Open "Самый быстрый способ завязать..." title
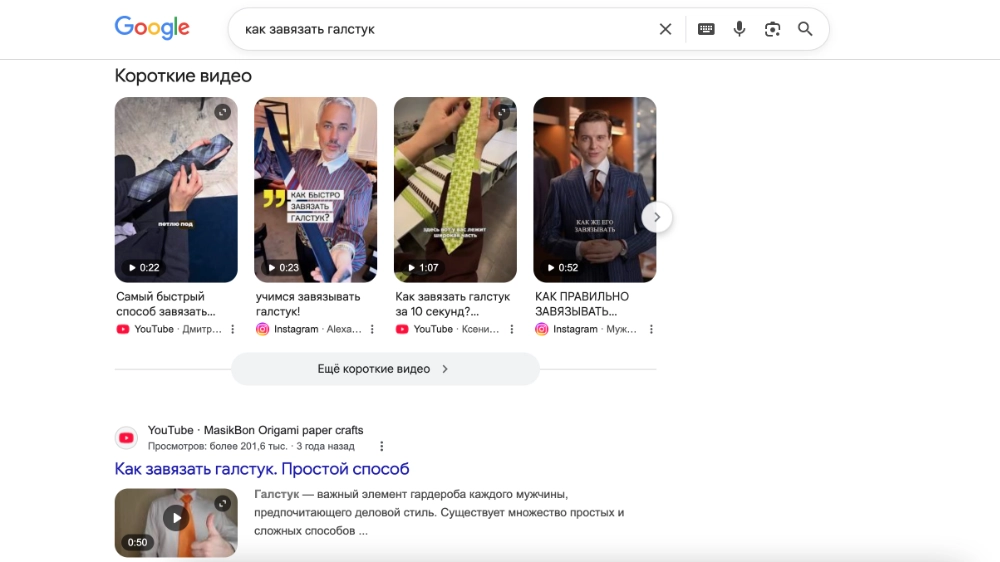This screenshot has height=562, width=1000. click(x=166, y=304)
